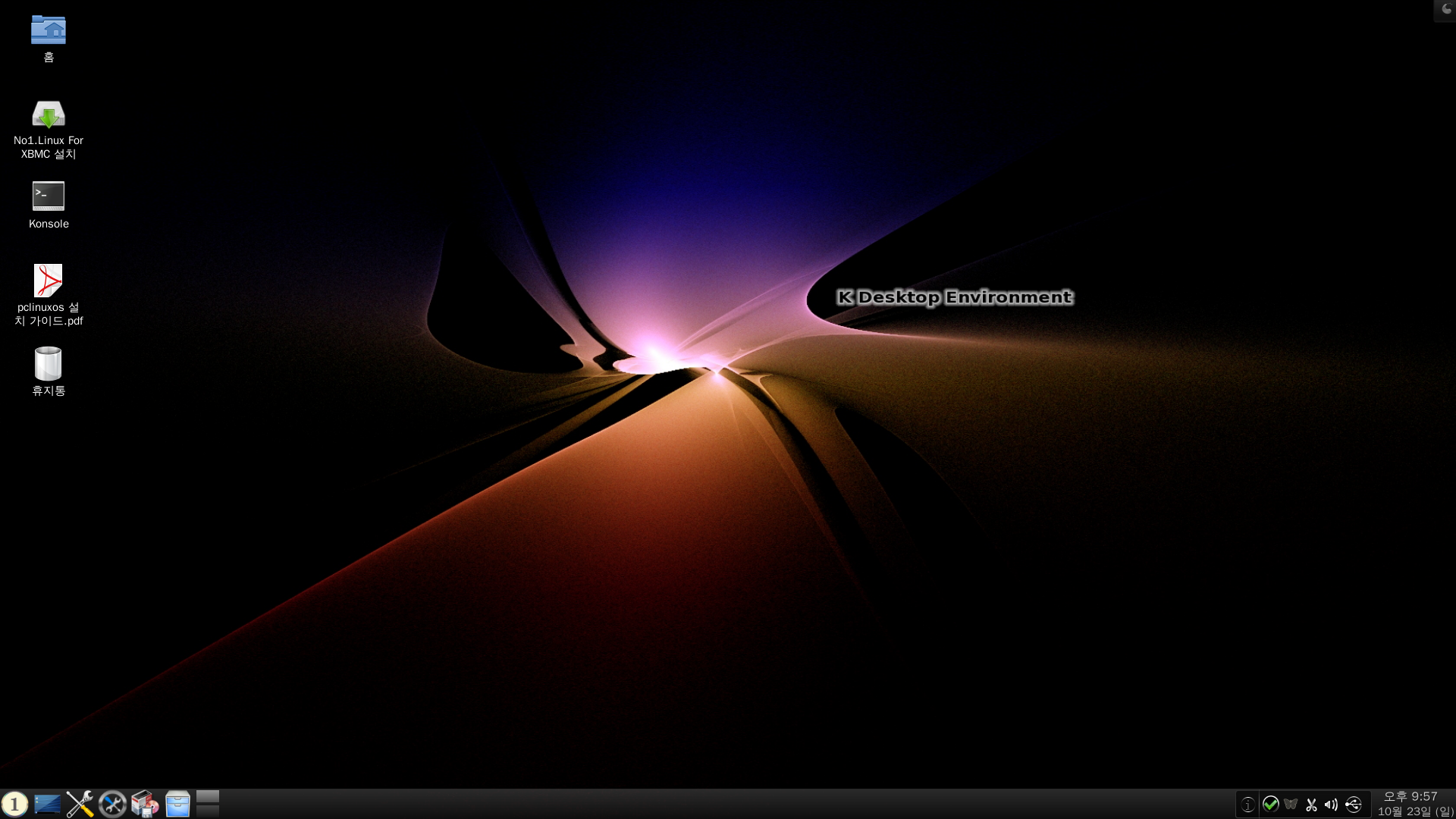This screenshot has height=819, width=1456.
Task: Open the Klipper scissors clipboard icon
Action: point(1311,805)
